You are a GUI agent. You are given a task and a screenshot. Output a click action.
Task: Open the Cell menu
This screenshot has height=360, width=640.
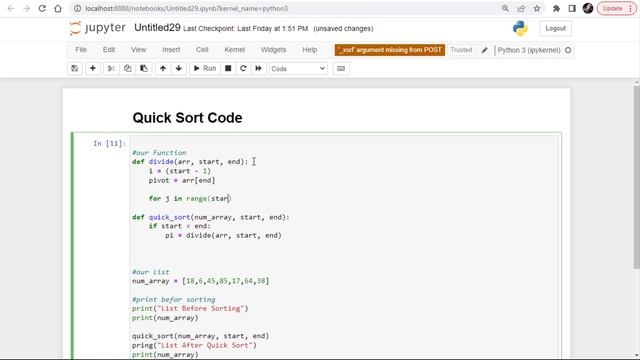coord(202,50)
